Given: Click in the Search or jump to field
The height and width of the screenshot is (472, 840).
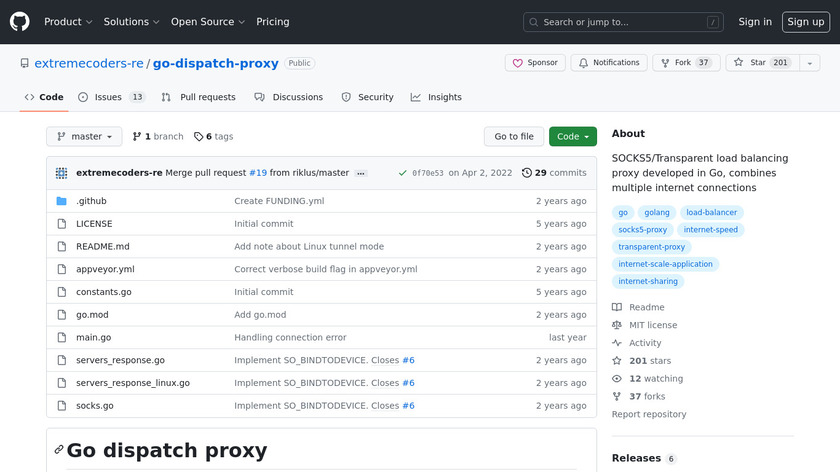Looking at the screenshot, I should [x=623, y=22].
